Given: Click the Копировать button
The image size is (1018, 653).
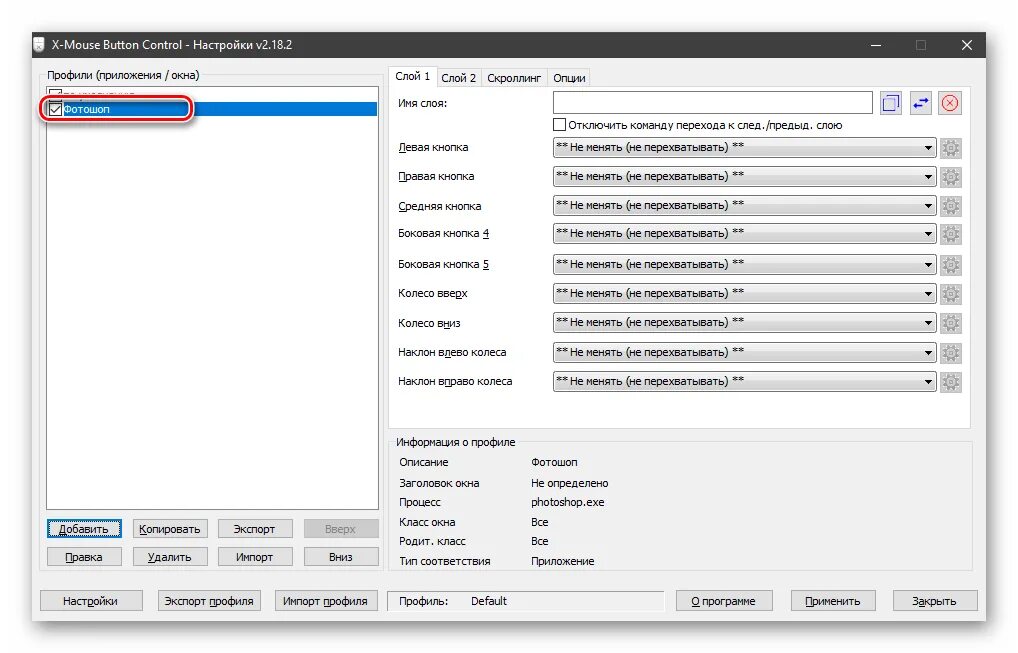Looking at the screenshot, I should point(169,529).
